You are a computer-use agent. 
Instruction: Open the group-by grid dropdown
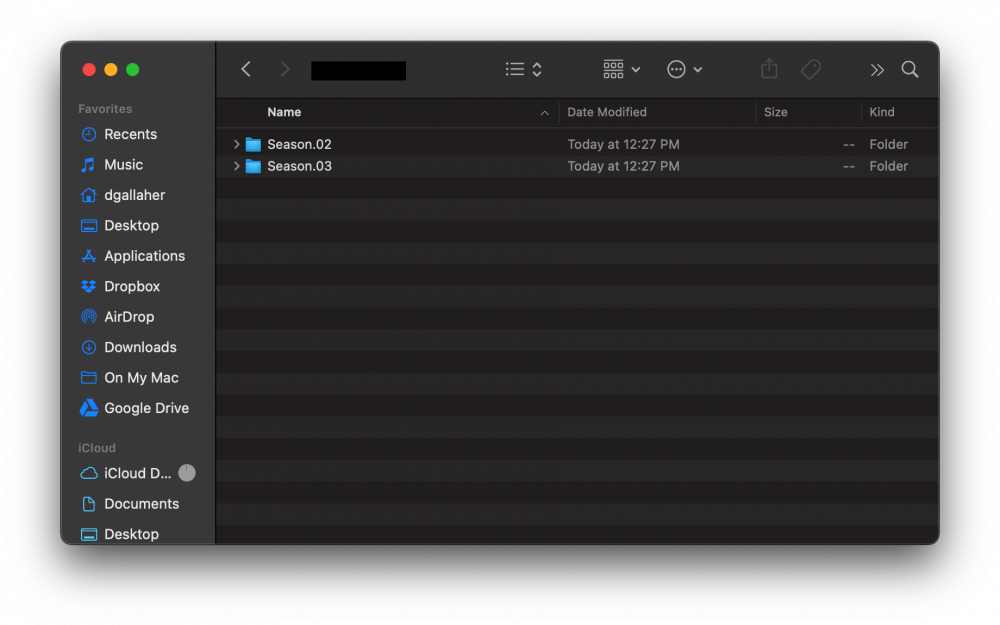(x=621, y=70)
